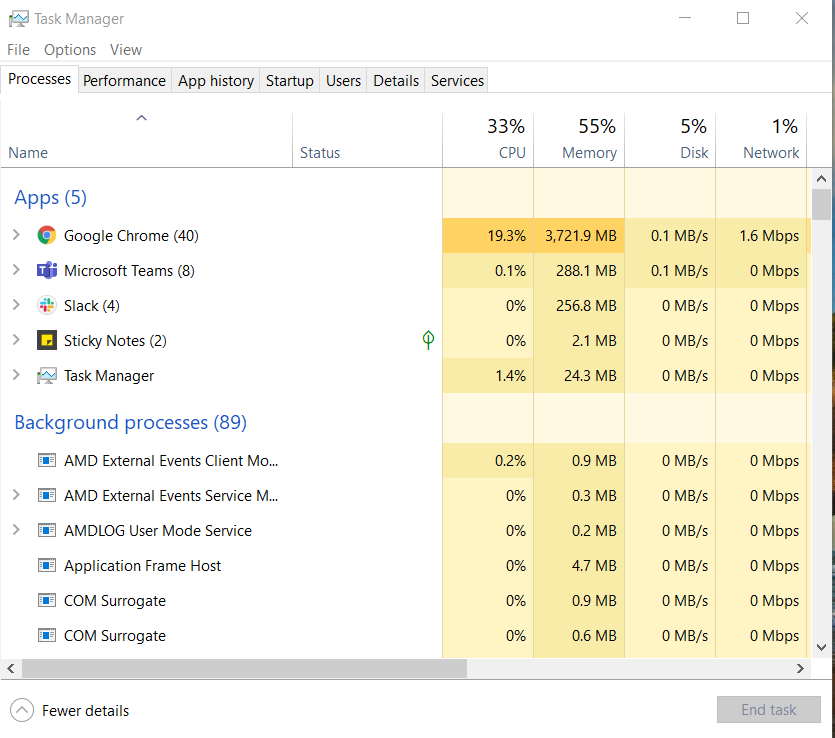Screen dimensions: 835x738
Task: Open the File menu
Action: (x=19, y=50)
